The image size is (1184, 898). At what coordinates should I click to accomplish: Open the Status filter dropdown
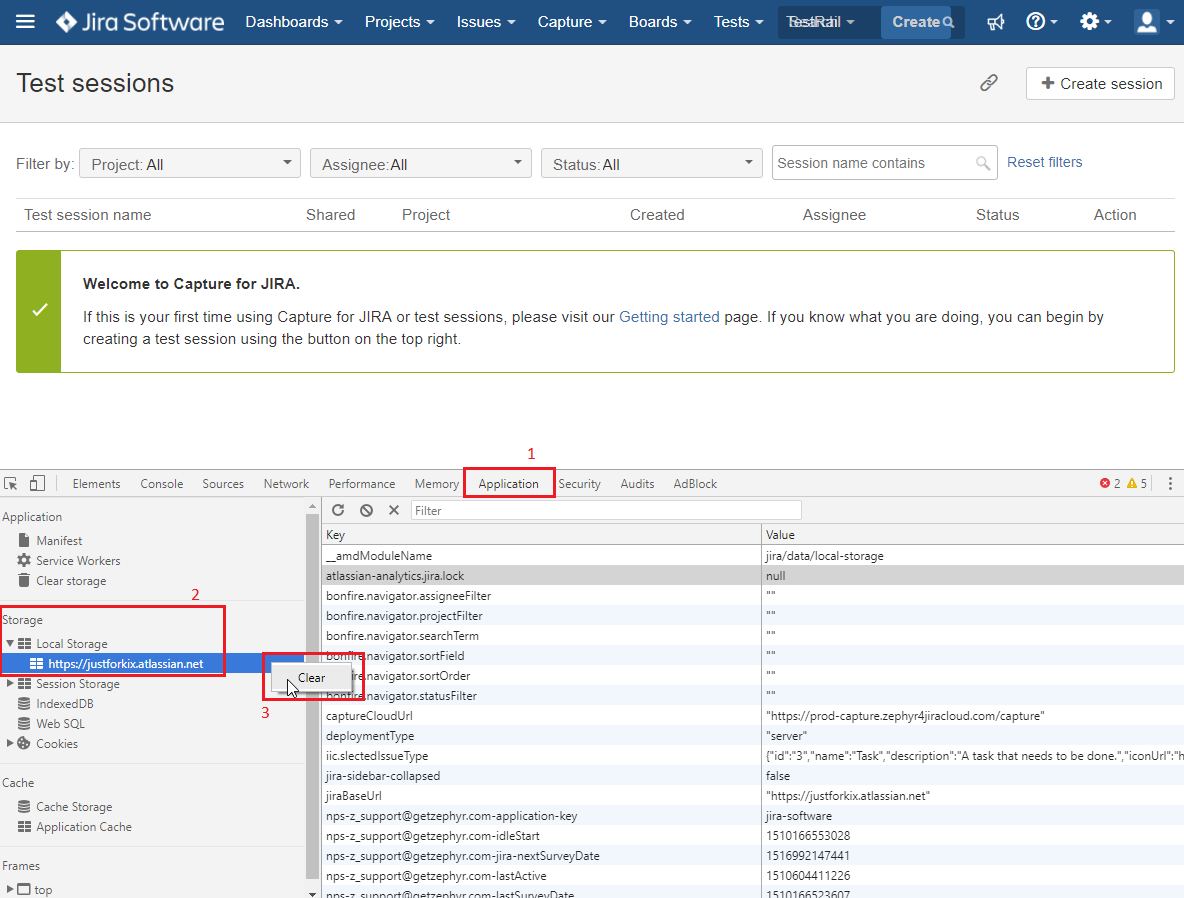tap(652, 164)
